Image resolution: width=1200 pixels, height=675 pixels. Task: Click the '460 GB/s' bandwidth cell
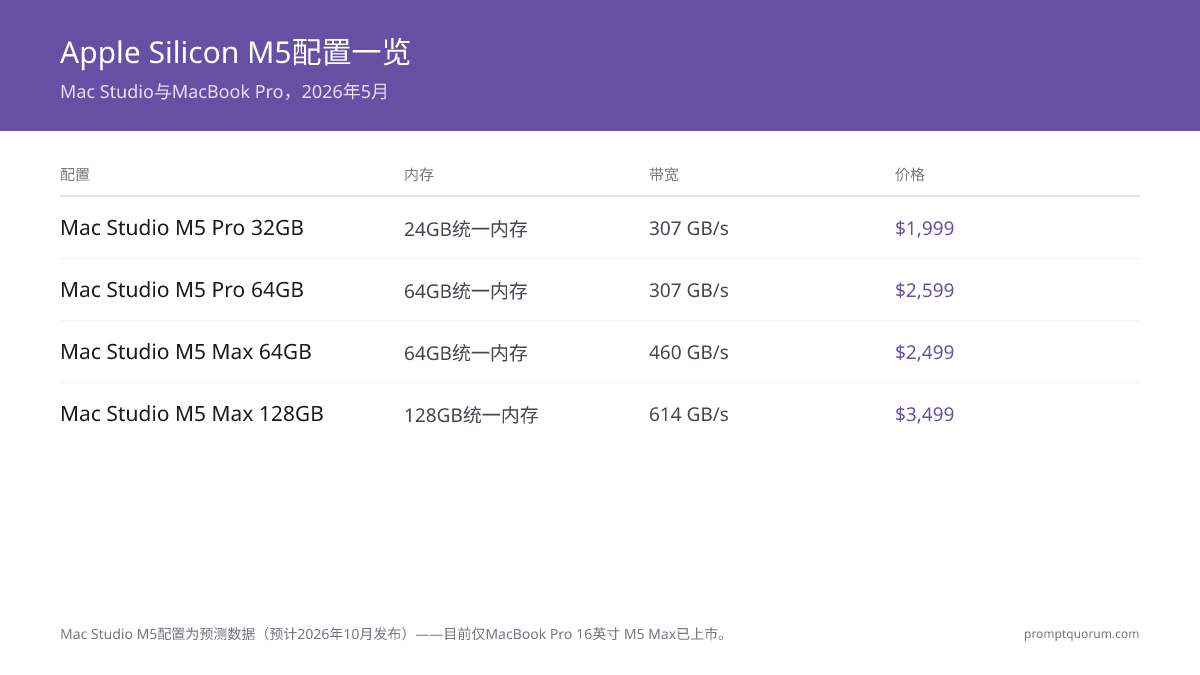[689, 353]
